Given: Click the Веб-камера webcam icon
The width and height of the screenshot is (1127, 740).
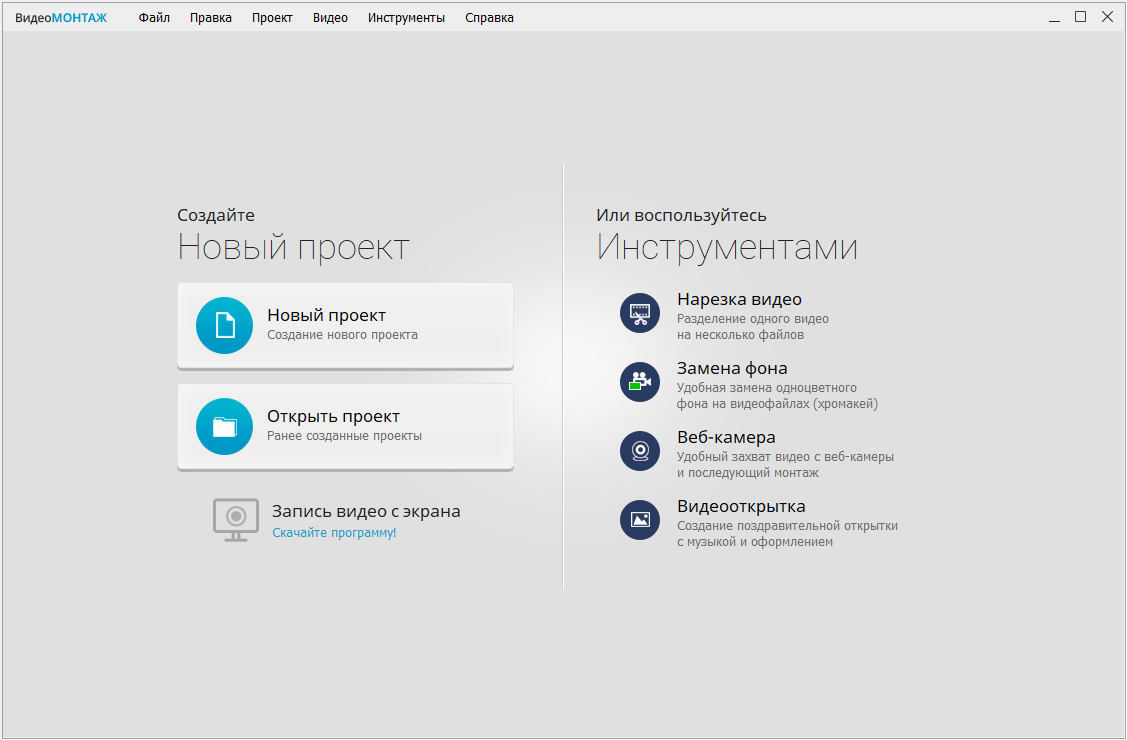Looking at the screenshot, I should coord(640,451).
